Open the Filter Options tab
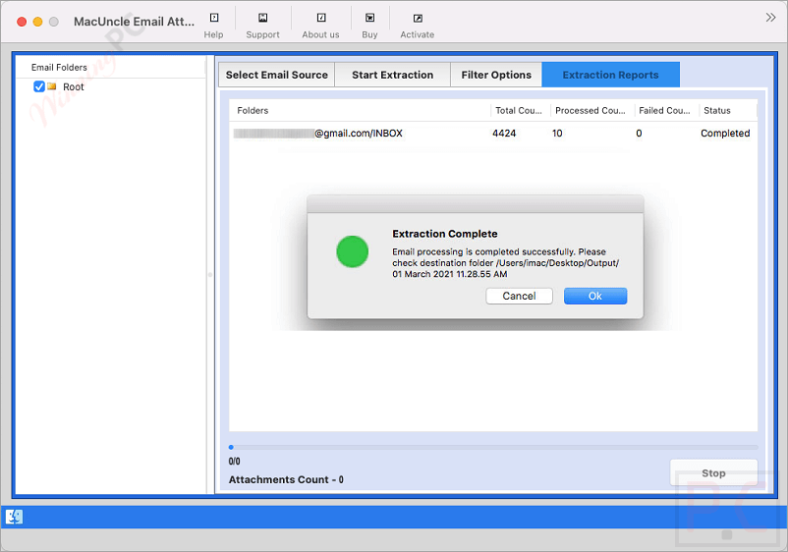Screen dimensions: 788x552 (496, 75)
